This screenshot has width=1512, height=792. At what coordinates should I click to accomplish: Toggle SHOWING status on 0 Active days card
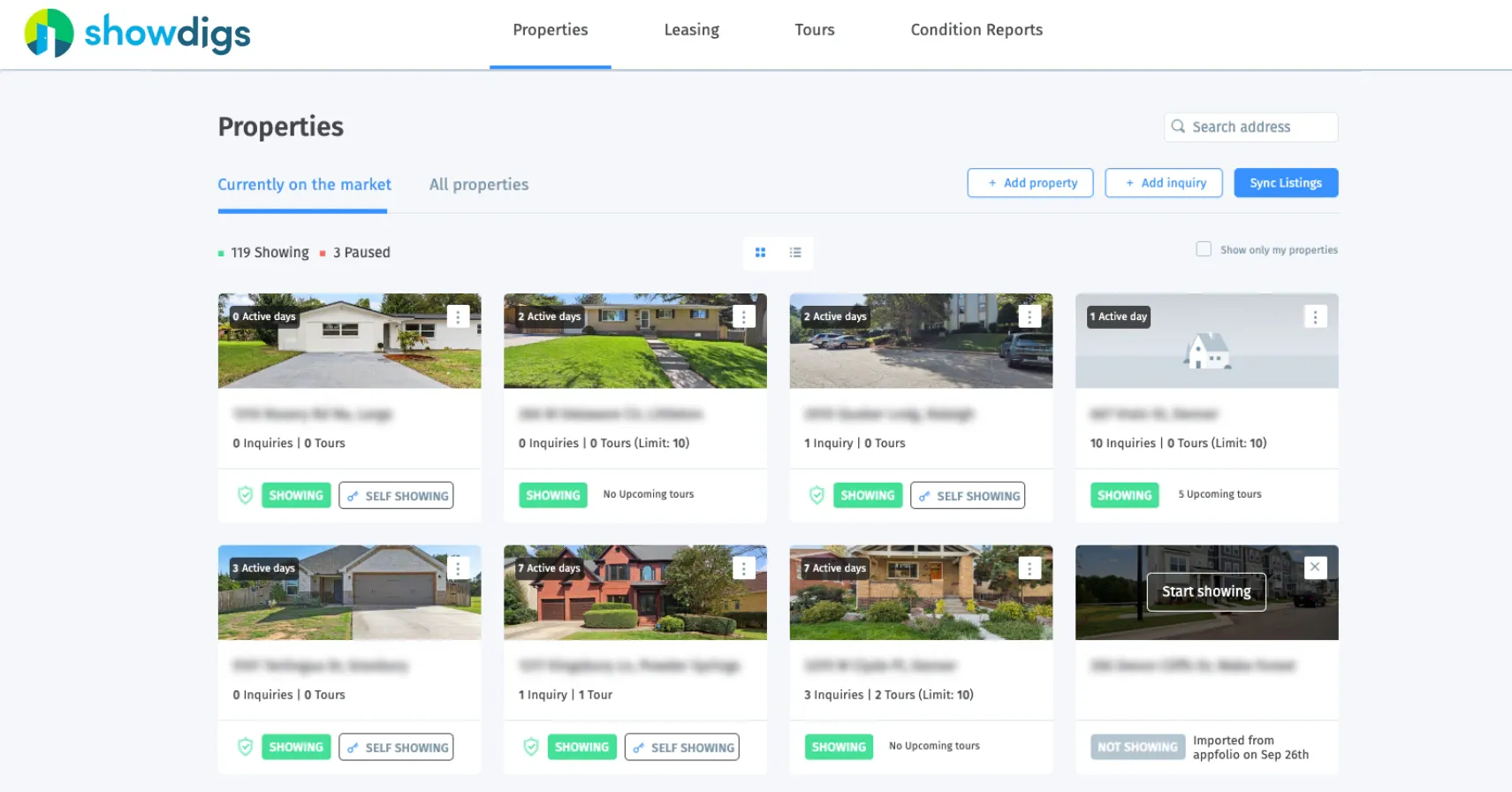pos(296,496)
